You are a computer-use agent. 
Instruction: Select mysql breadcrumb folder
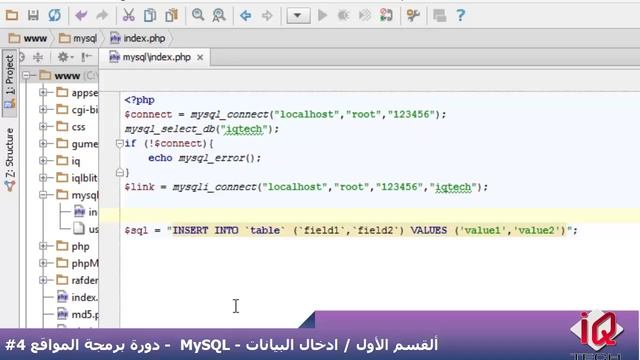[78, 38]
